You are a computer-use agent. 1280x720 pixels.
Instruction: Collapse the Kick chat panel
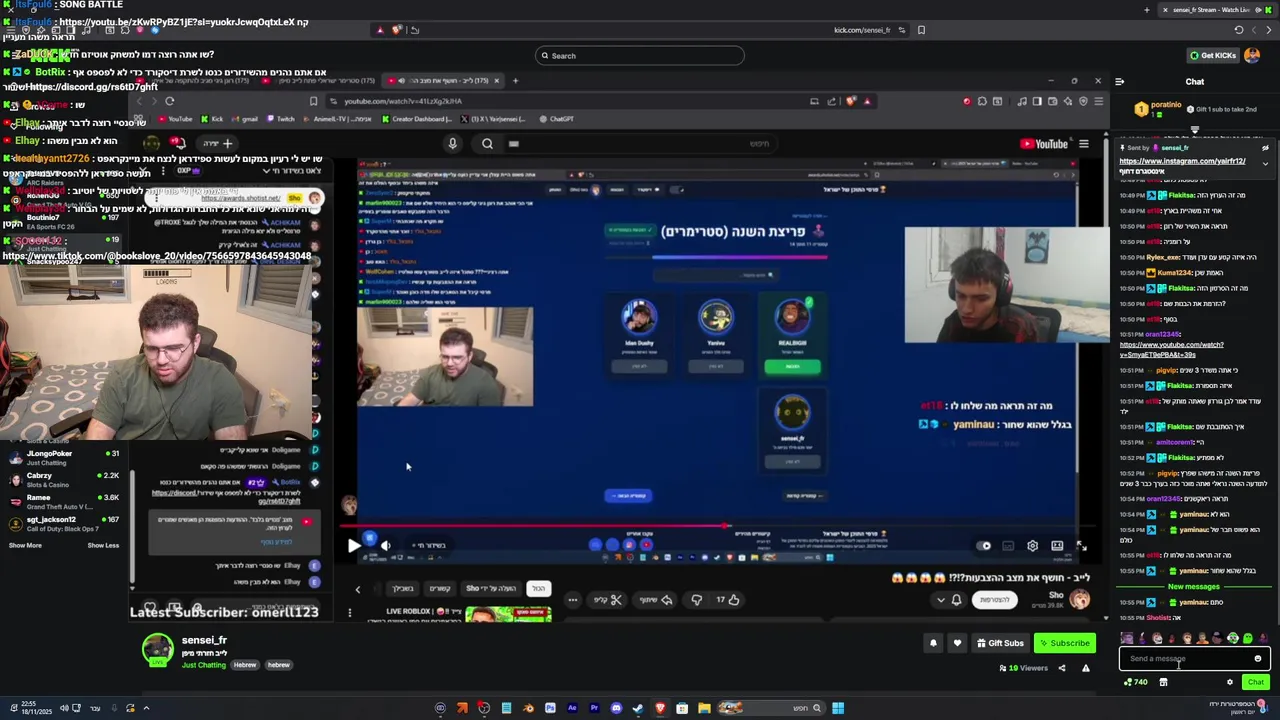(x=1120, y=82)
